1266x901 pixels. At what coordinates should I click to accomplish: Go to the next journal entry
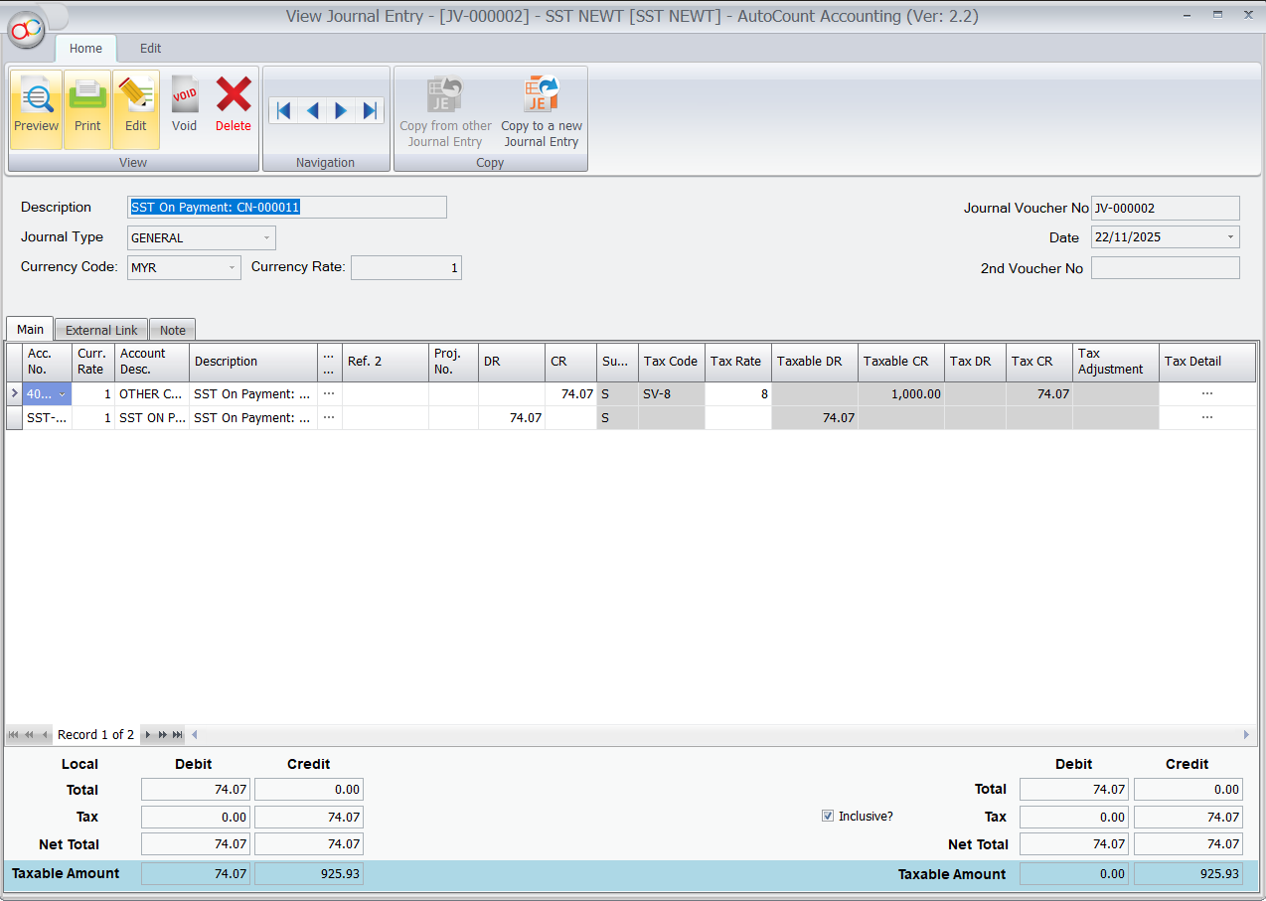point(341,110)
